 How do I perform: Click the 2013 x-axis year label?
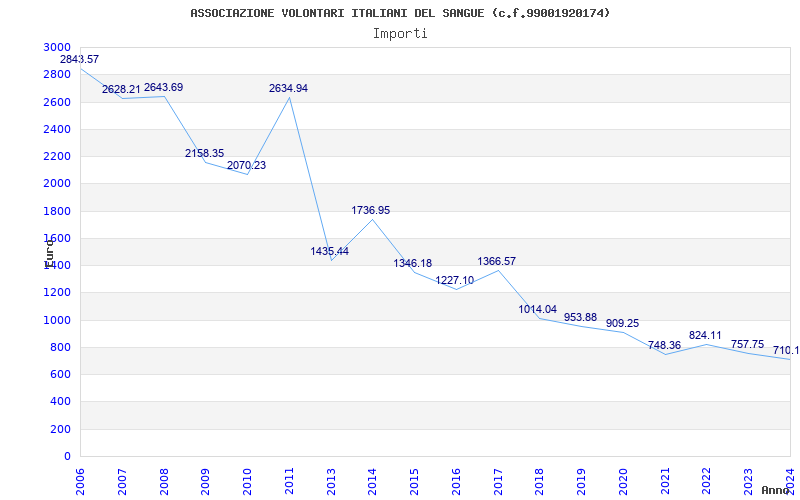pos(331,481)
